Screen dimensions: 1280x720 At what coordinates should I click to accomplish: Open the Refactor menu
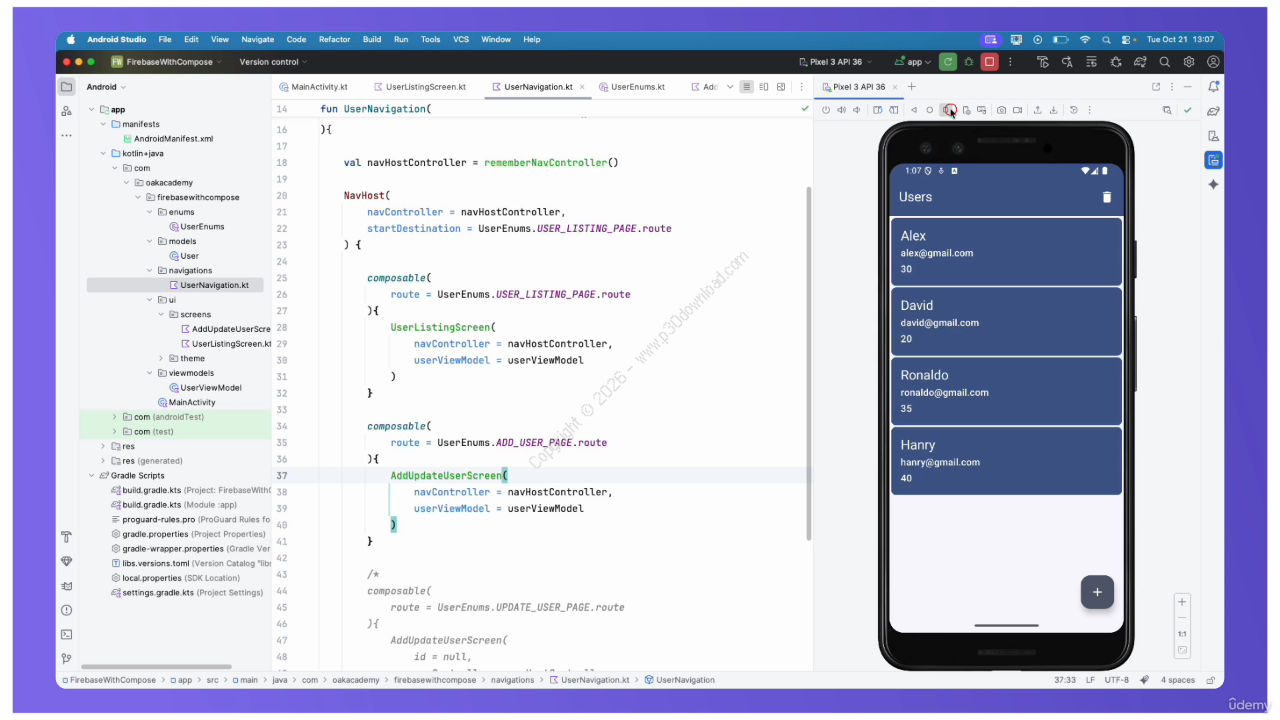point(334,39)
